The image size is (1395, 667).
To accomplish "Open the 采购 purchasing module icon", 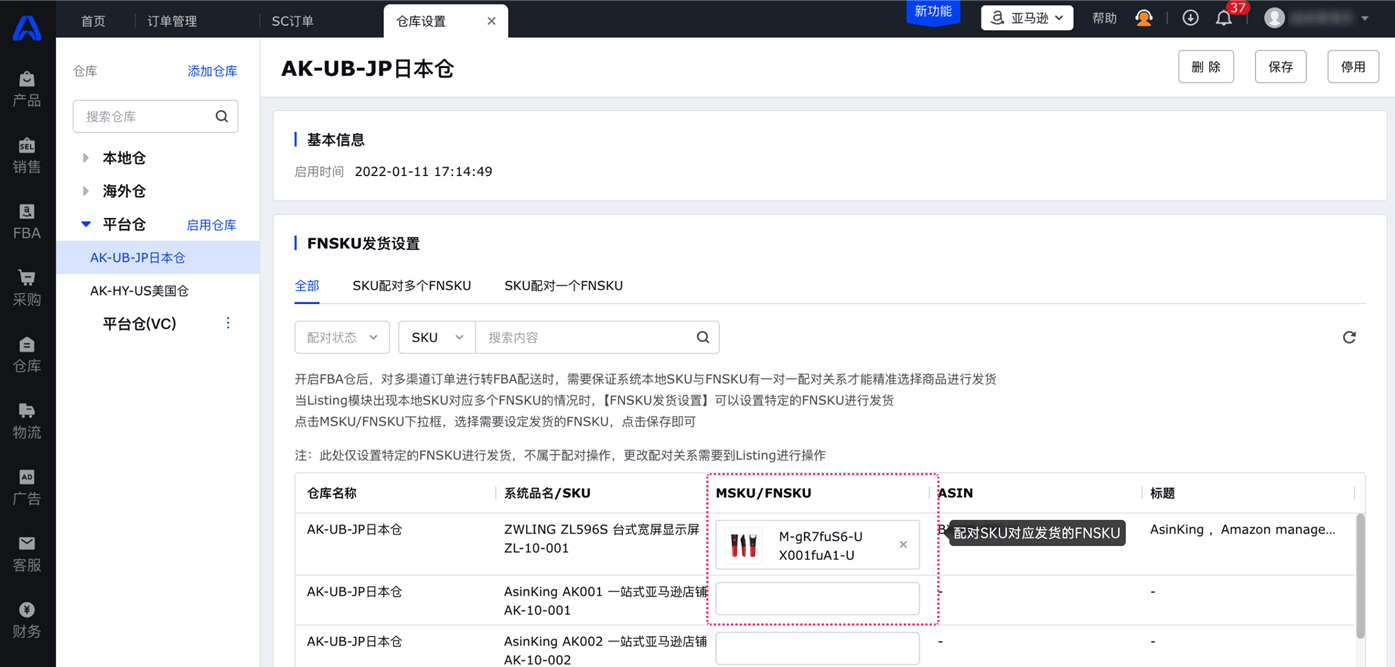I will (x=27, y=287).
